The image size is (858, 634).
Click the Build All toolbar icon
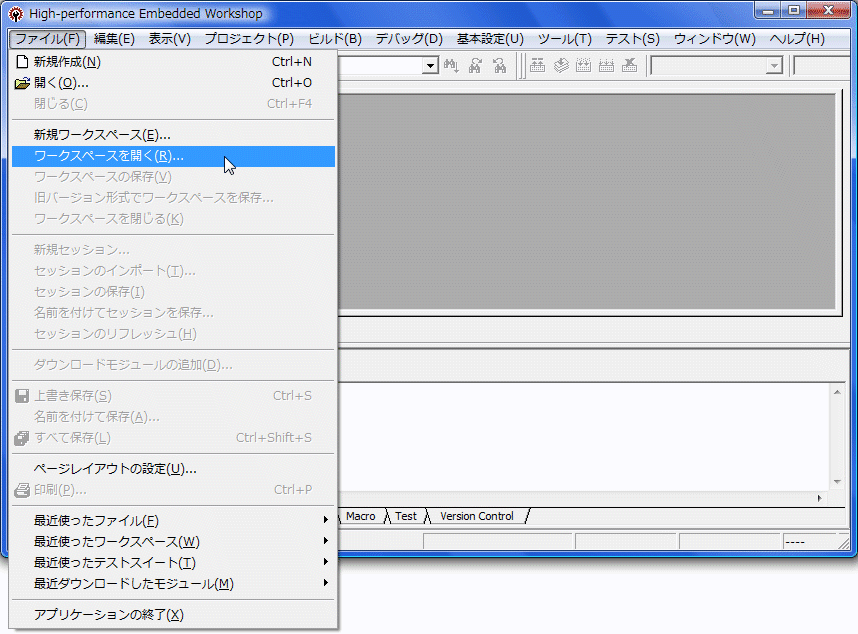(x=584, y=65)
